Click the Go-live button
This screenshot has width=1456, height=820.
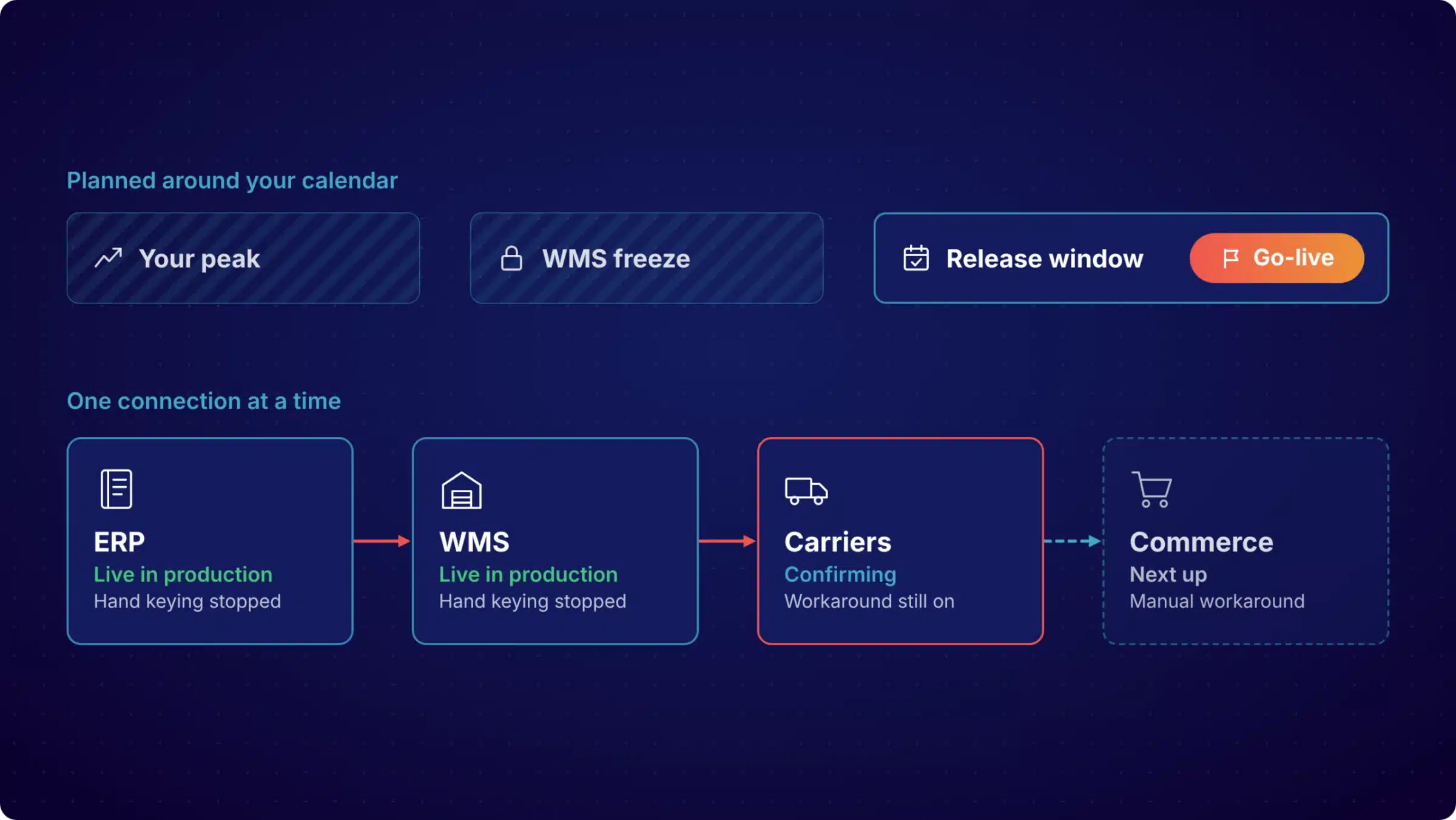(1277, 258)
